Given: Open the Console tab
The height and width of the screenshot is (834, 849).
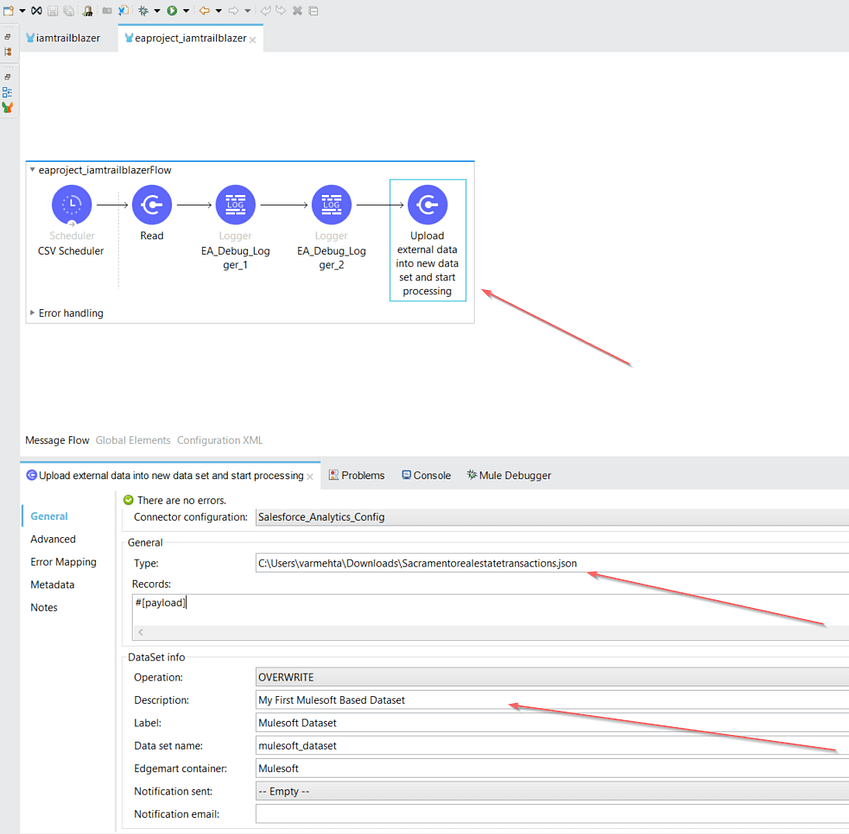Looking at the screenshot, I should [x=426, y=475].
